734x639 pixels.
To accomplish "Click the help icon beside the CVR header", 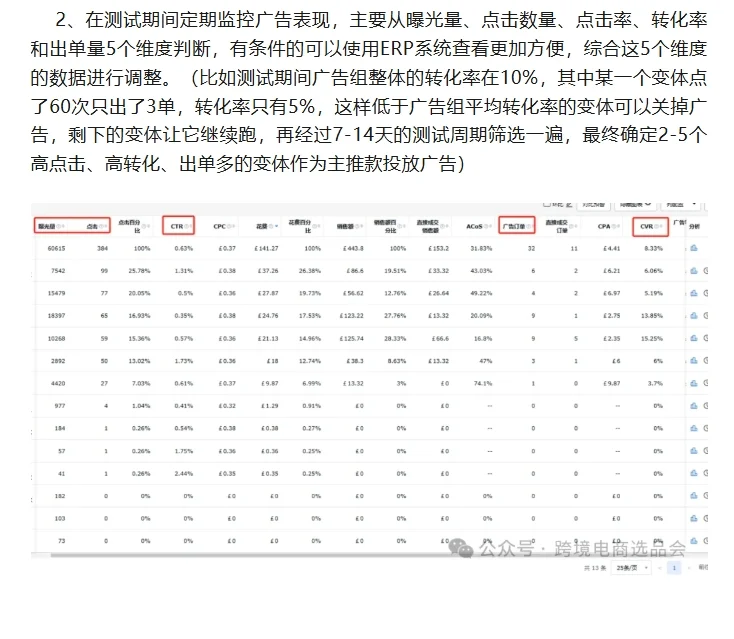I will (656, 227).
